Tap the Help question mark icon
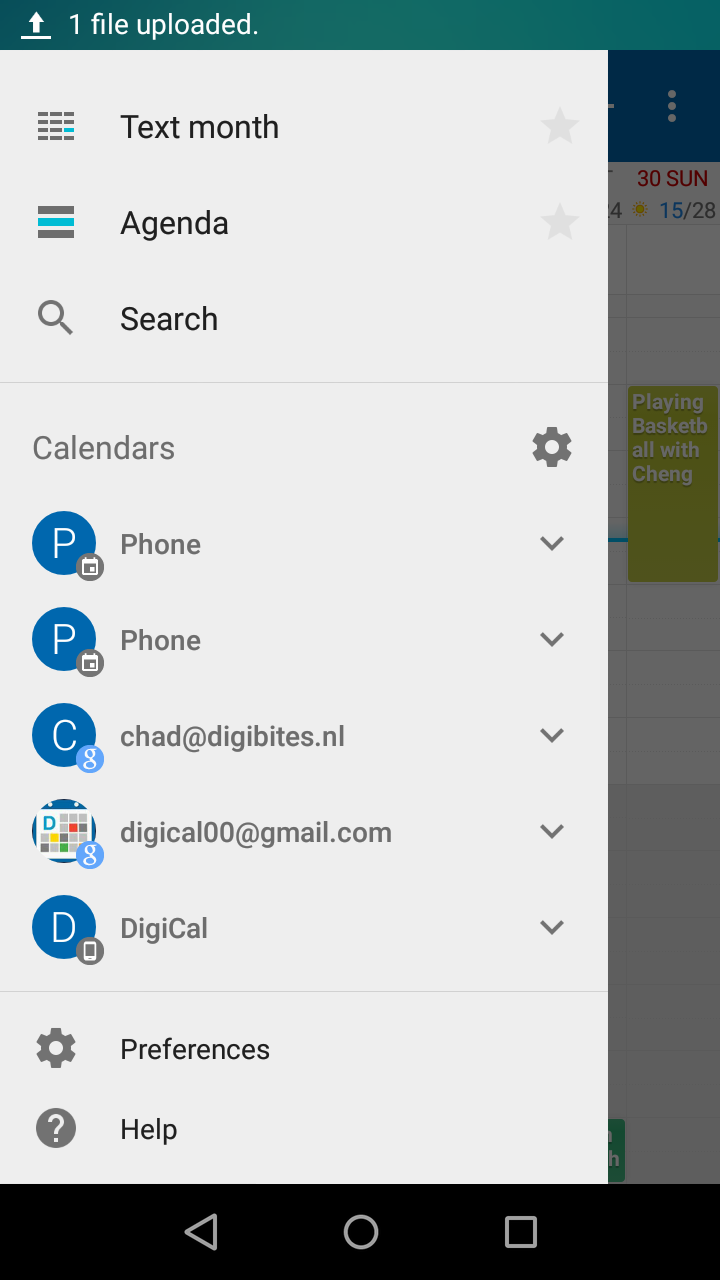The width and height of the screenshot is (720, 1280). (x=56, y=1129)
